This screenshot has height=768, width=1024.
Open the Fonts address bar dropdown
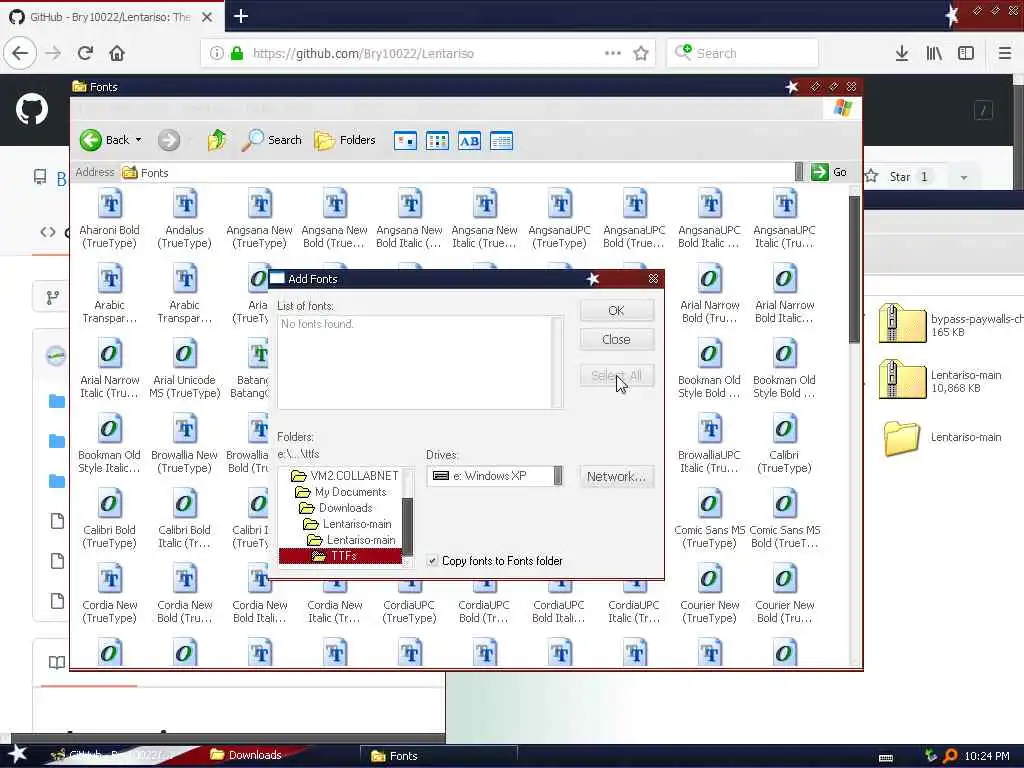pyautogui.click(x=799, y=172)
